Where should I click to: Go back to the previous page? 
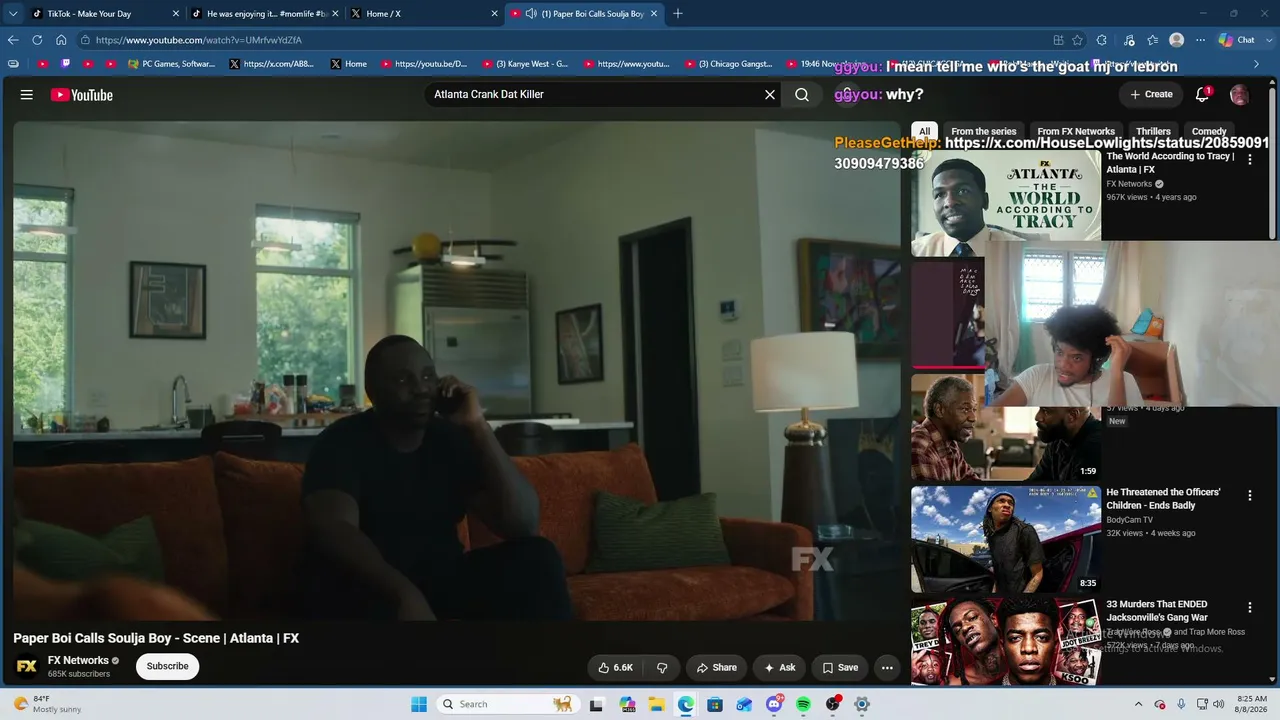(13, 40)
